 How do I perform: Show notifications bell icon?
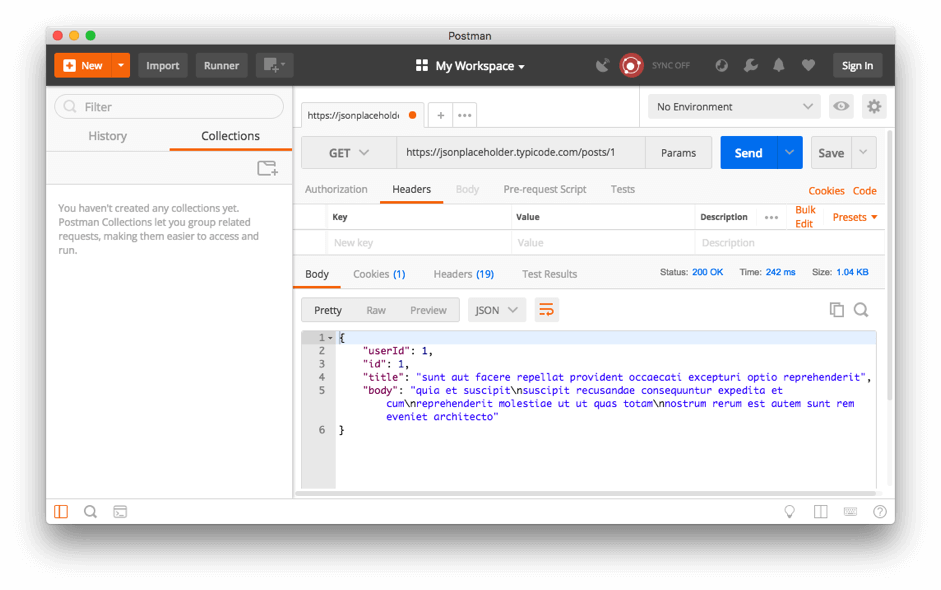(778, 65)
